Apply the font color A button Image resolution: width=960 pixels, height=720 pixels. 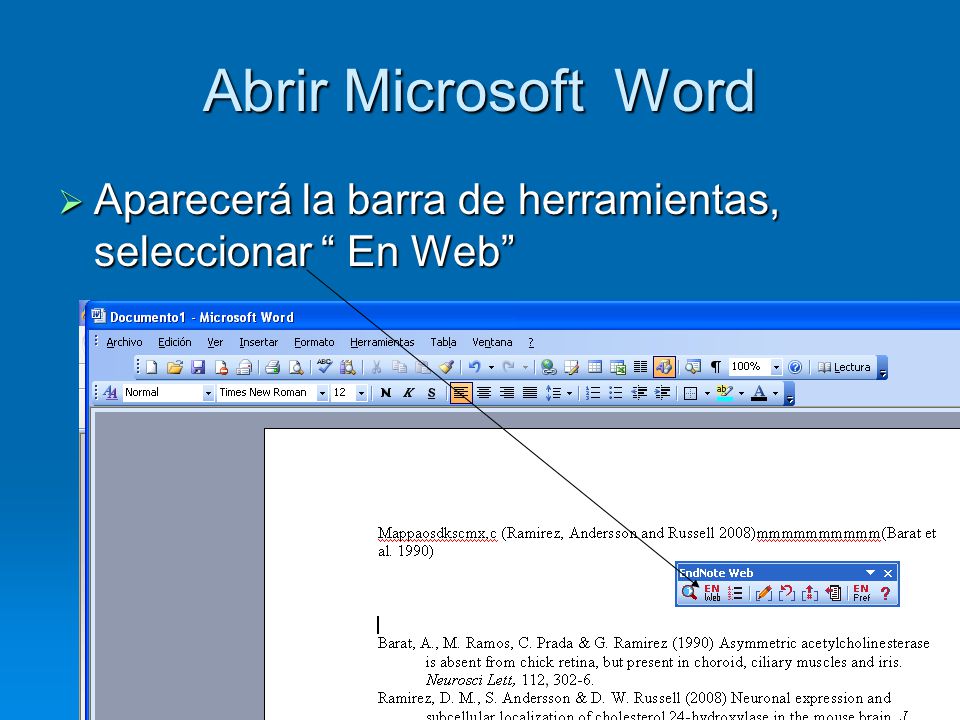(759, 392)
